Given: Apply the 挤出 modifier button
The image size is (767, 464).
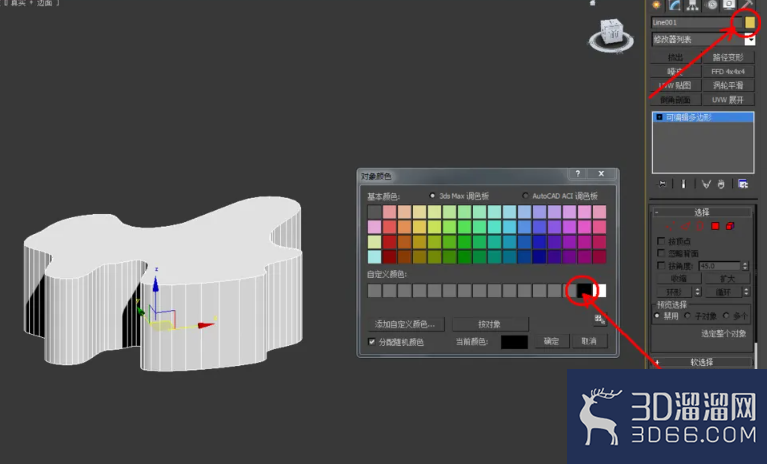Looking at the screenshot, I should click(675, 57).
